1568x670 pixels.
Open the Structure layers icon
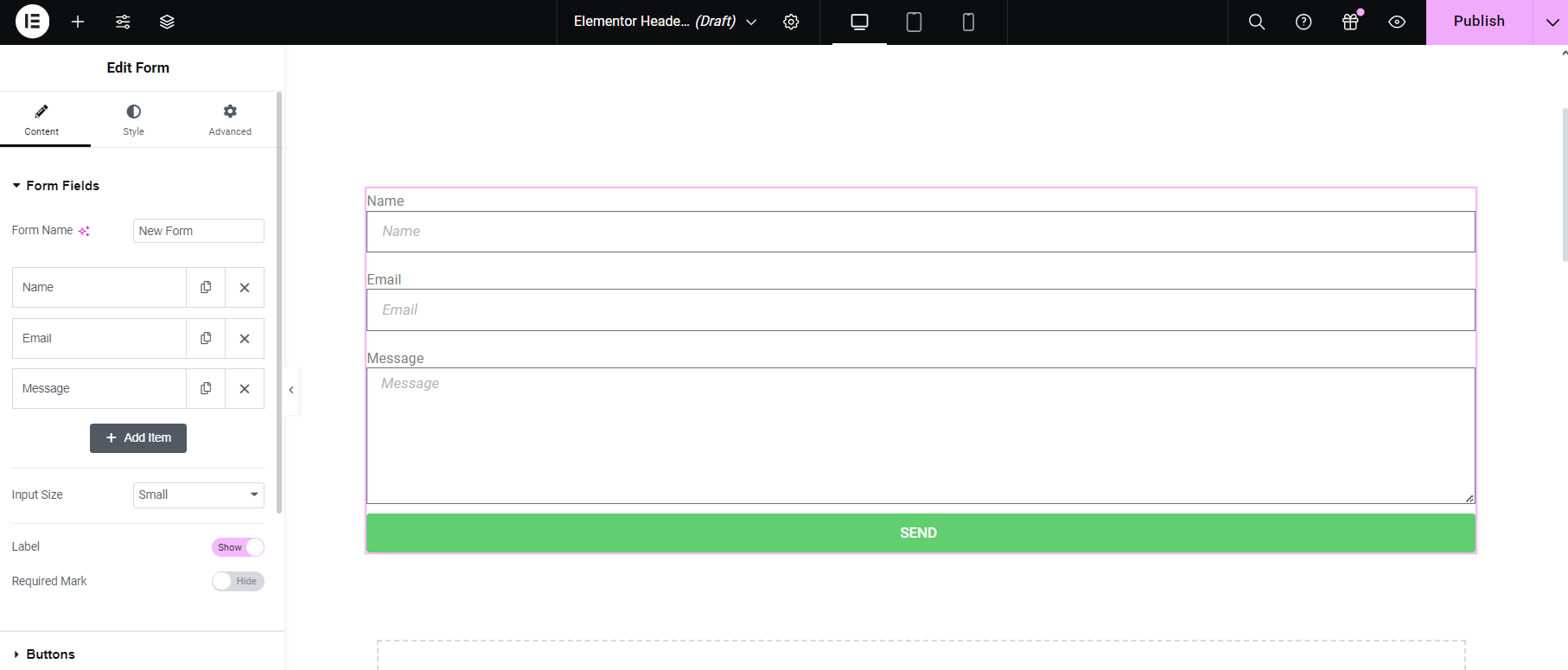168,22
